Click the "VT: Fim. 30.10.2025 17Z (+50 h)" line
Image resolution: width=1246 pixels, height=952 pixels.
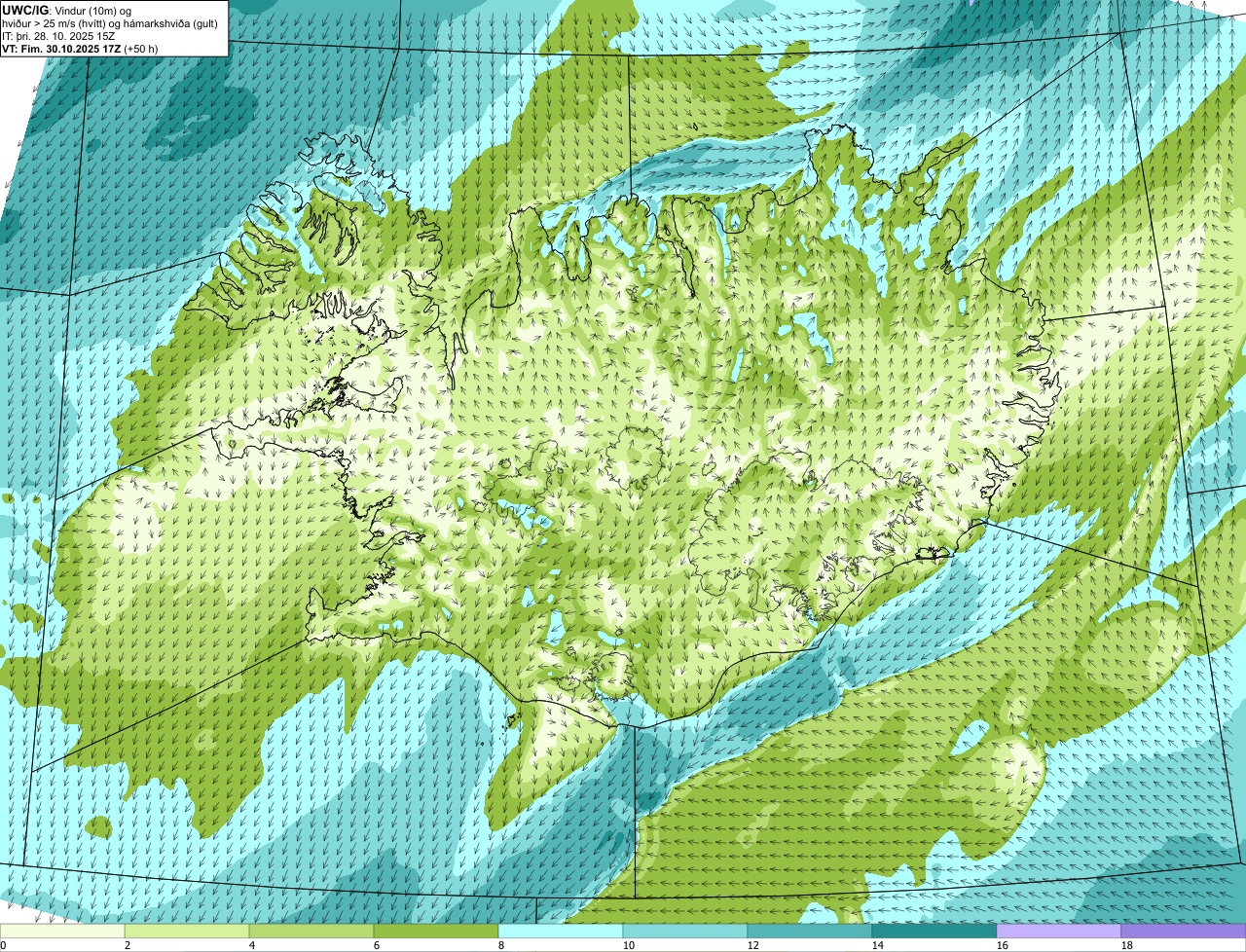pos(80,49)
